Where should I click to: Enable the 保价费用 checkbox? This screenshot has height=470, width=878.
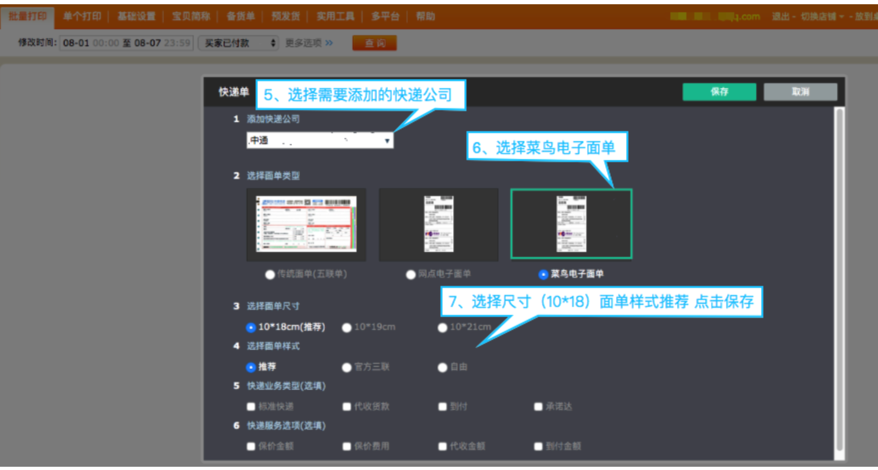click(x=347, y=446)
